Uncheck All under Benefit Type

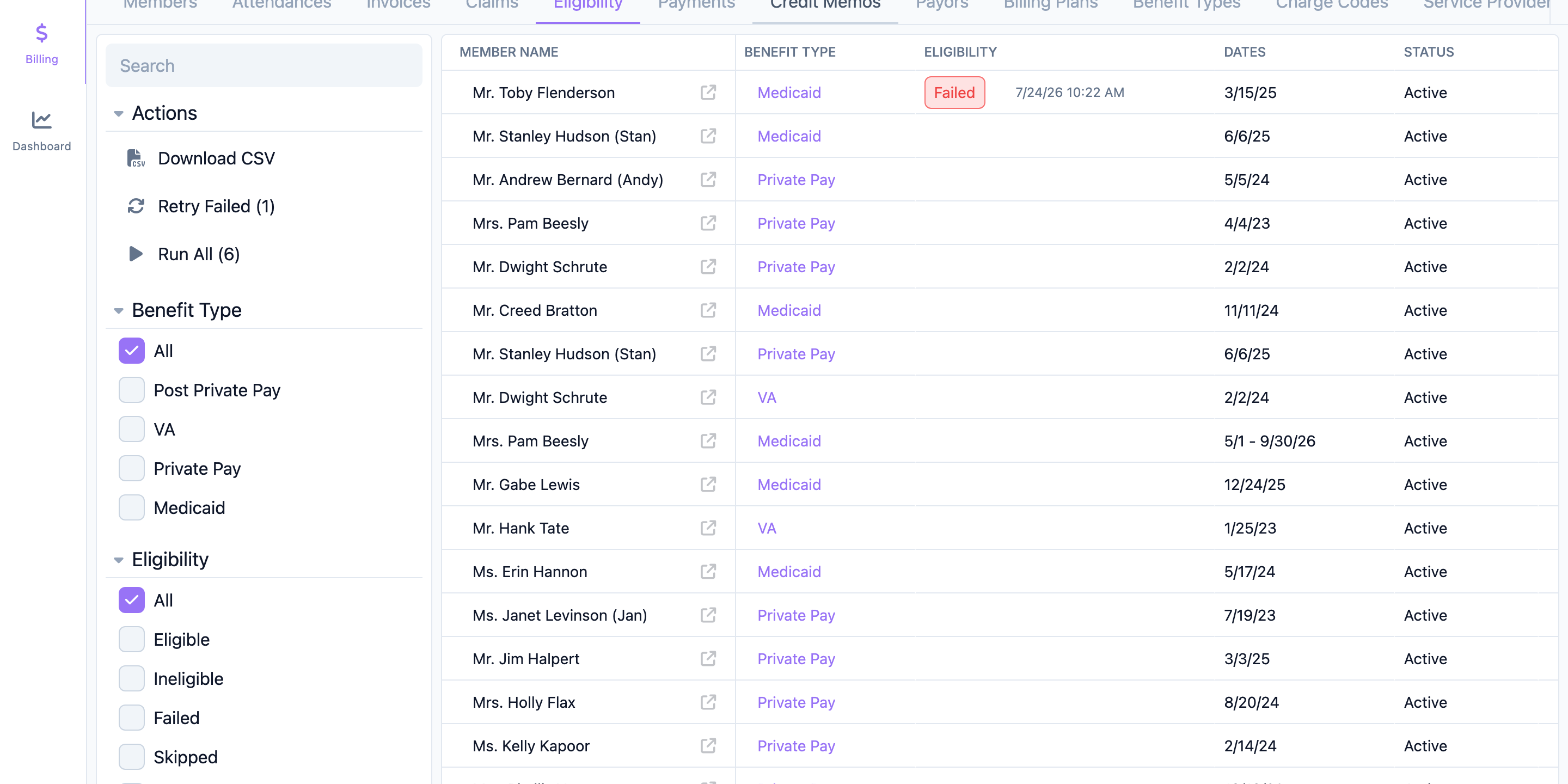tap(131, 351)
